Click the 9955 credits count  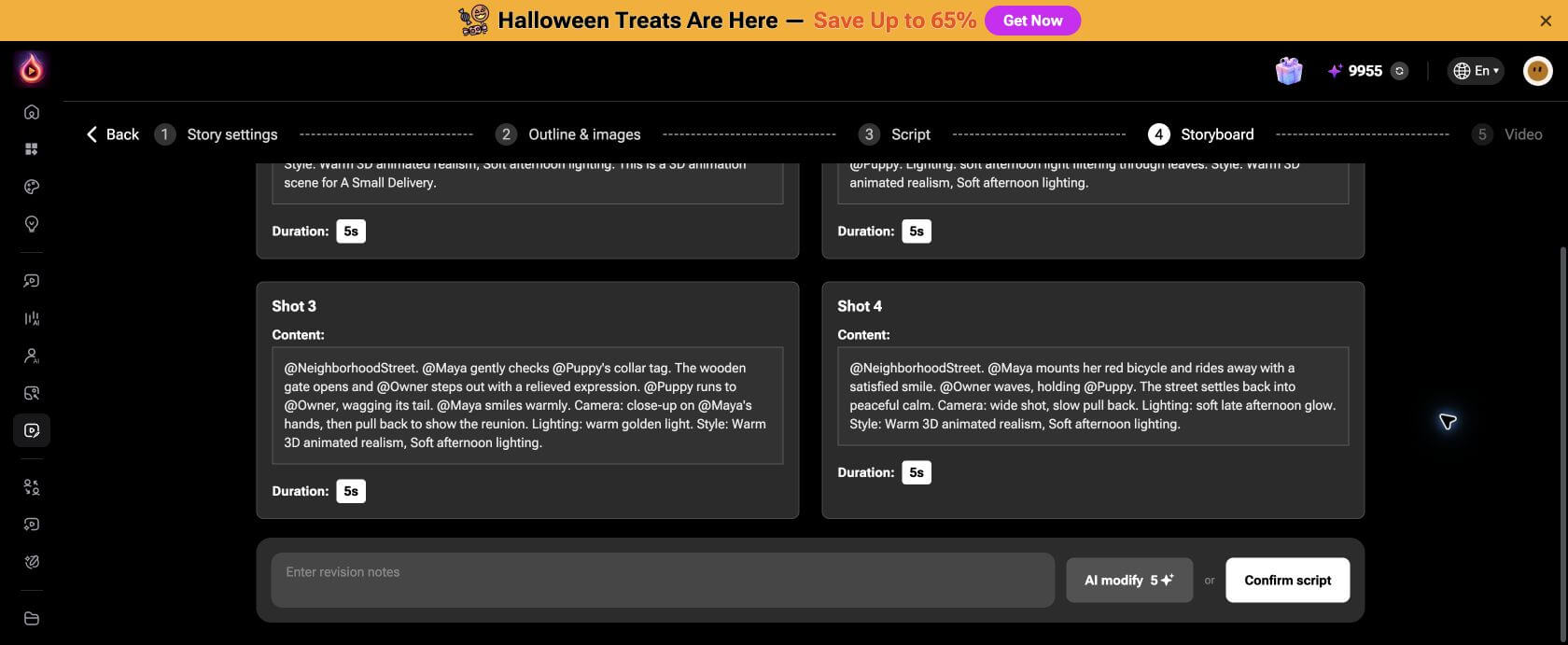[x=1365, y=71]
